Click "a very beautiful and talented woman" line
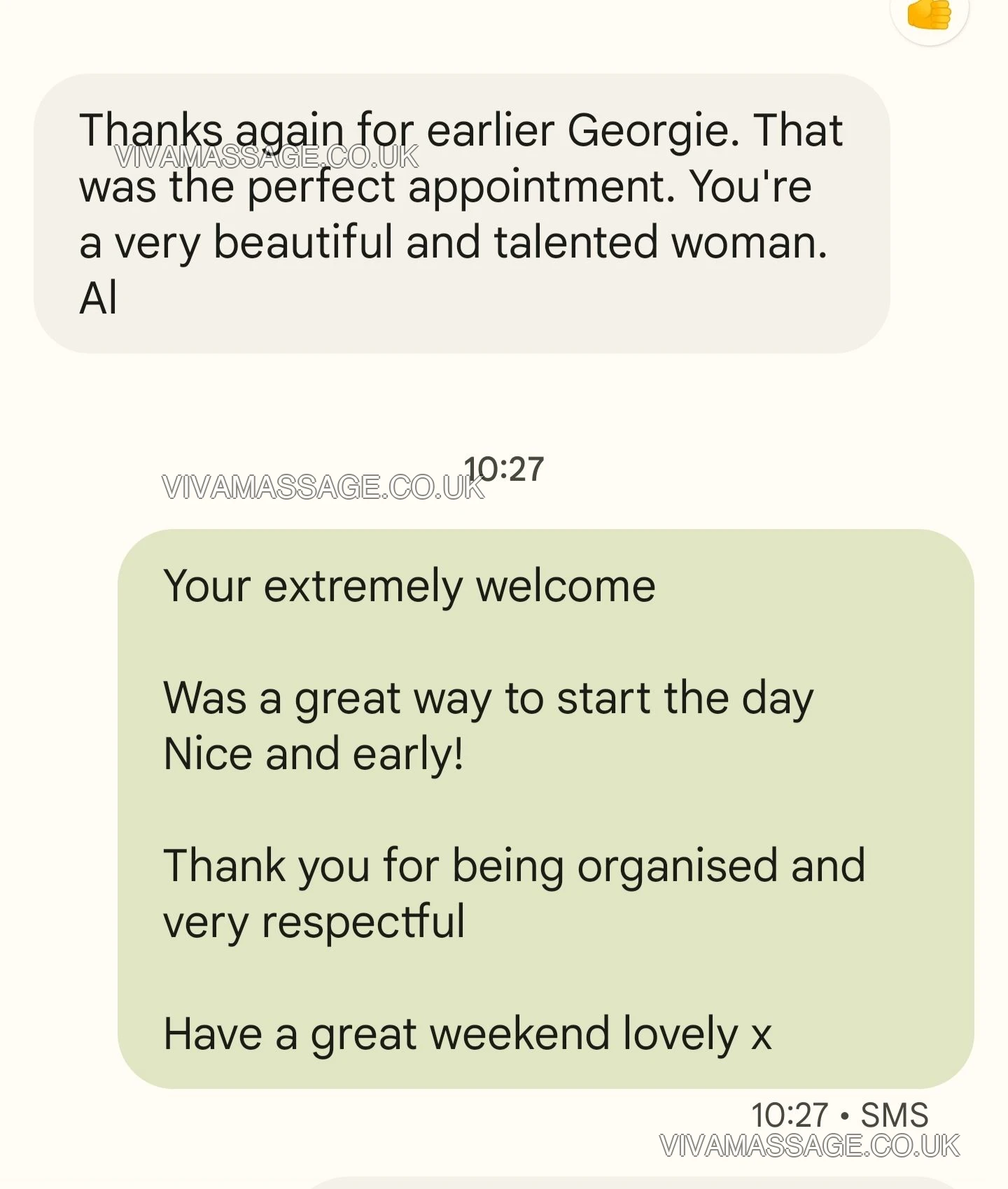Image resolution: width=1008 pixels, height=1189 pixels. coord(453,243)
